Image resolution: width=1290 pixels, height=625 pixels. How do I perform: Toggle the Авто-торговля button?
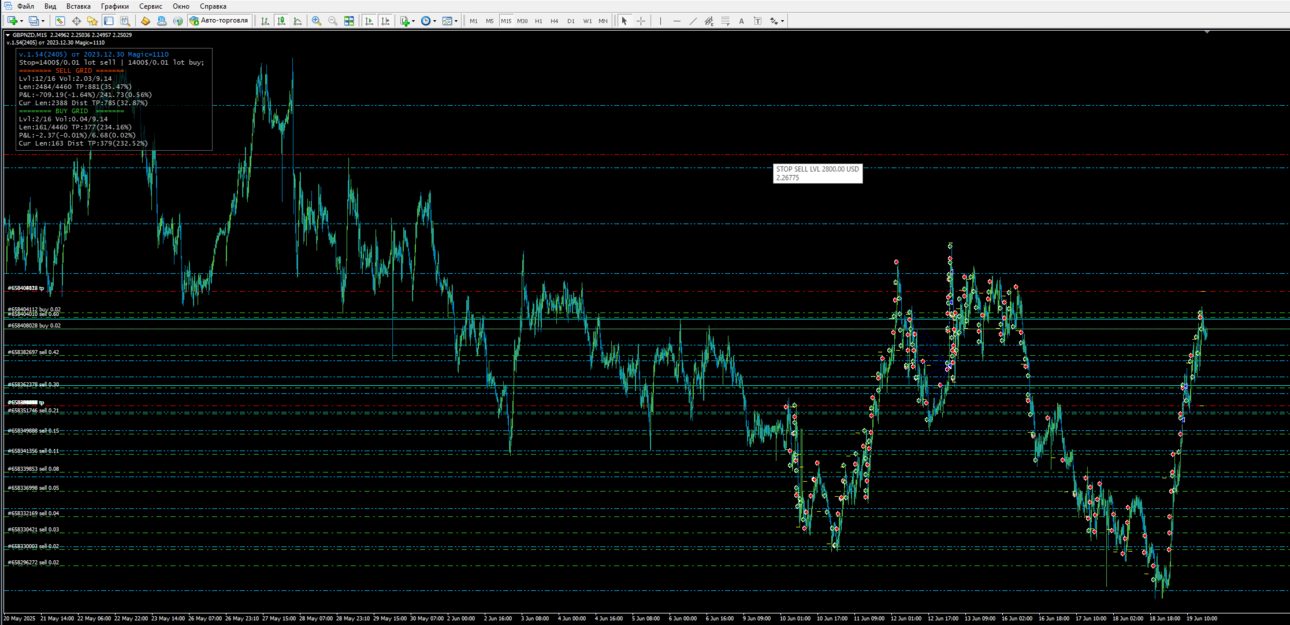coord(219,20)
